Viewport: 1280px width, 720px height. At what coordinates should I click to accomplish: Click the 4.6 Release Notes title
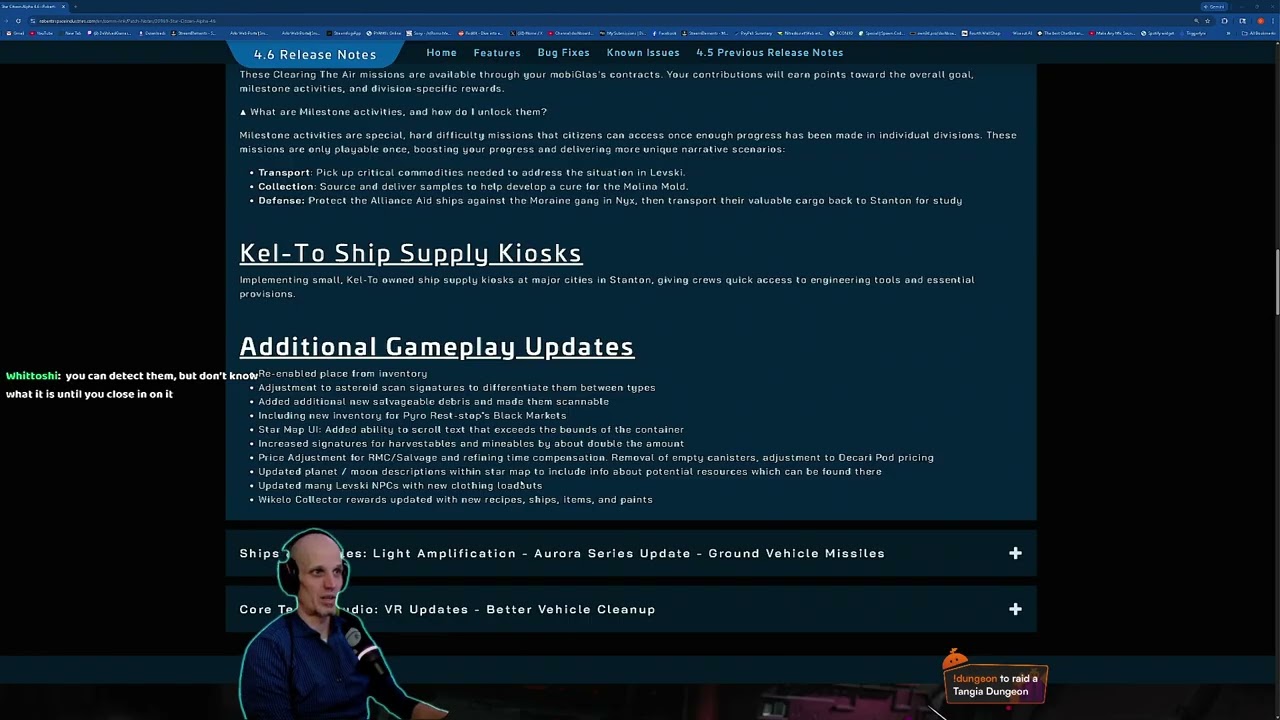coord(315,54)
